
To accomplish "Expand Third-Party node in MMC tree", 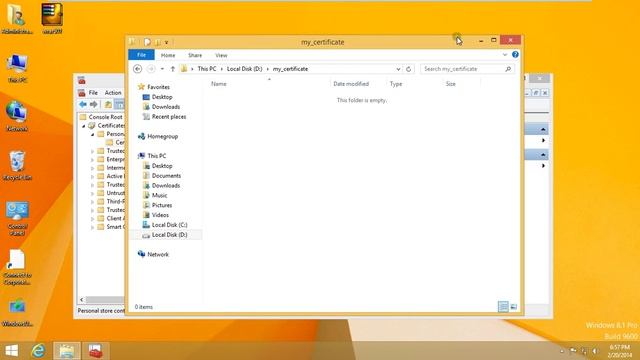I will point(93,202).
